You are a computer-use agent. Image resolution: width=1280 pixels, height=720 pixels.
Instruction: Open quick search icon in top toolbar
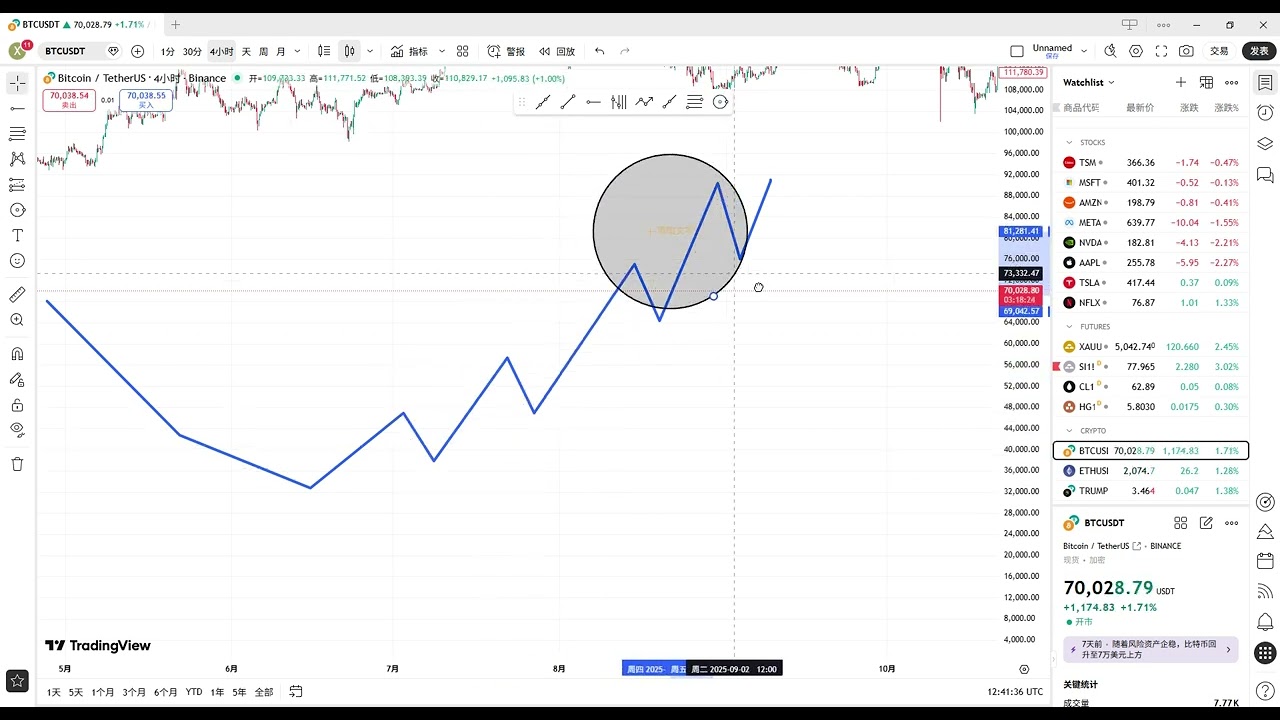[x=1110, y=51]
